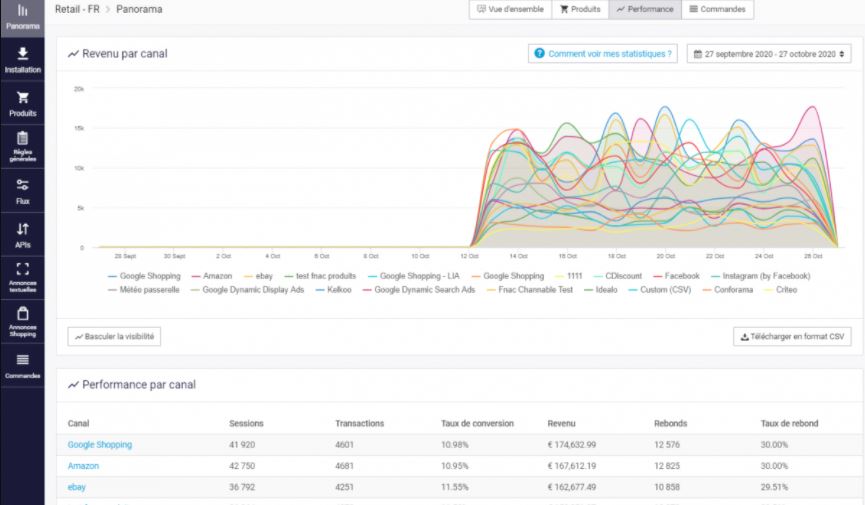Toggle Météo passerelle legend entry

click(144, 290)
